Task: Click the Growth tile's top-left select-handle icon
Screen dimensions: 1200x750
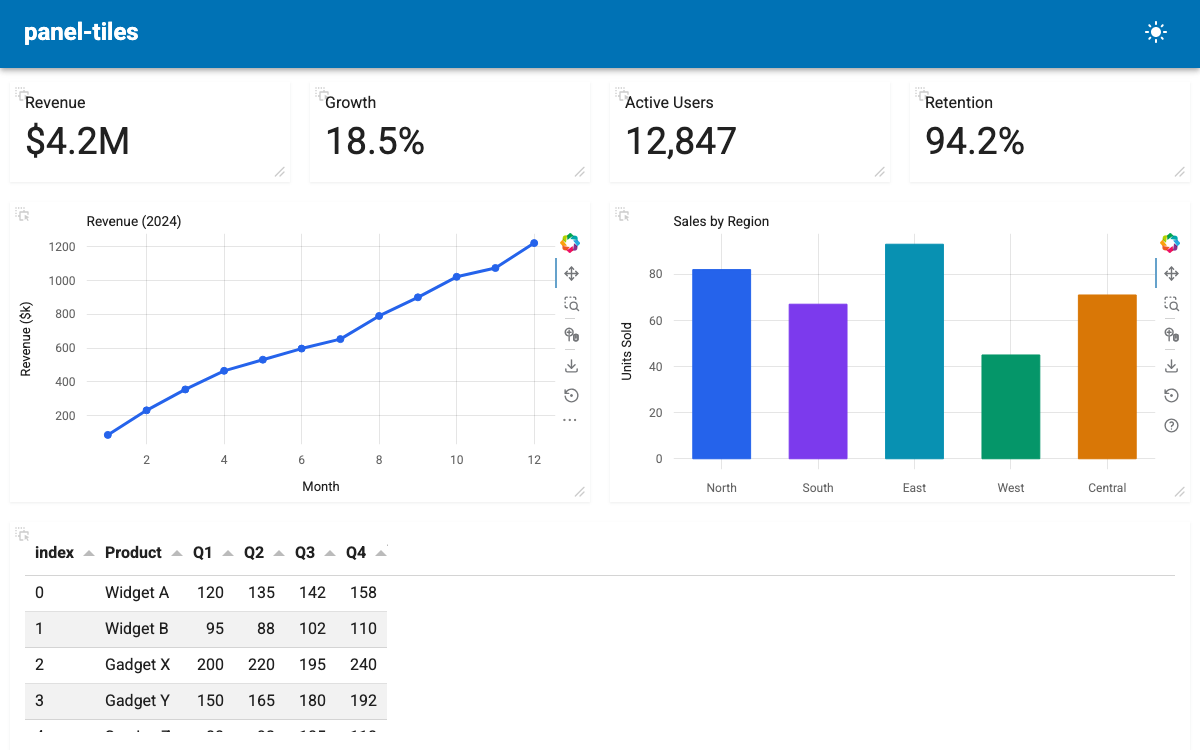Action: point(322,94)
